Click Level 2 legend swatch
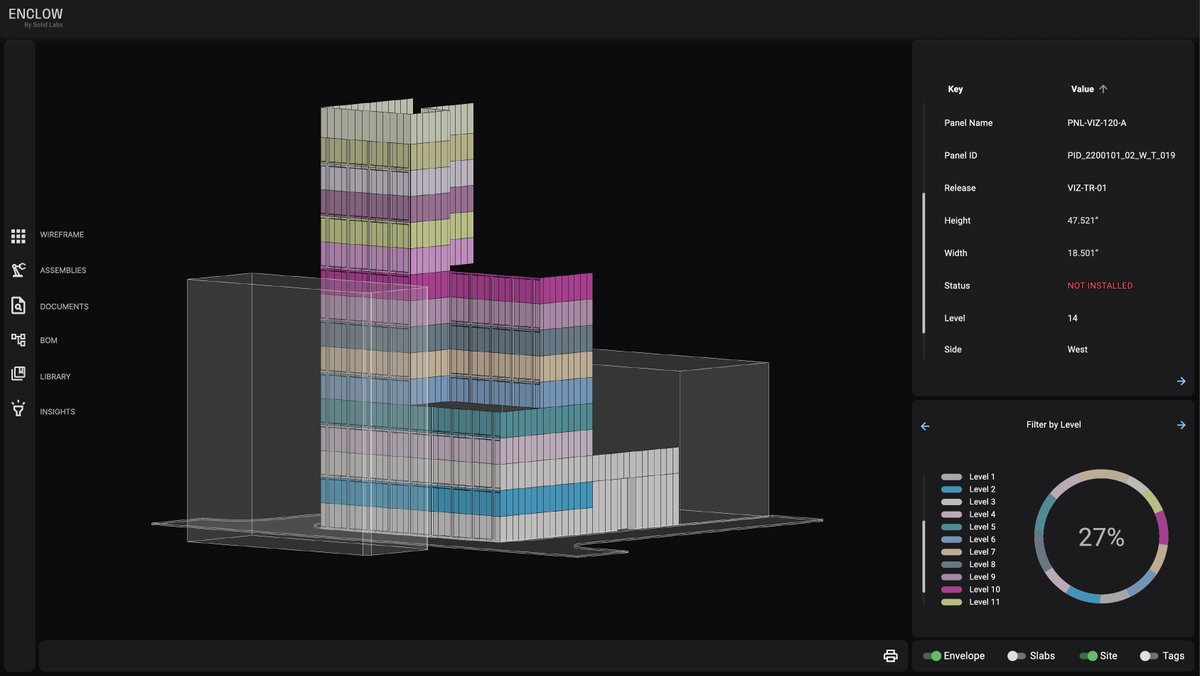The height and width of the screenshot is (676, 1200). coord(952,490)
